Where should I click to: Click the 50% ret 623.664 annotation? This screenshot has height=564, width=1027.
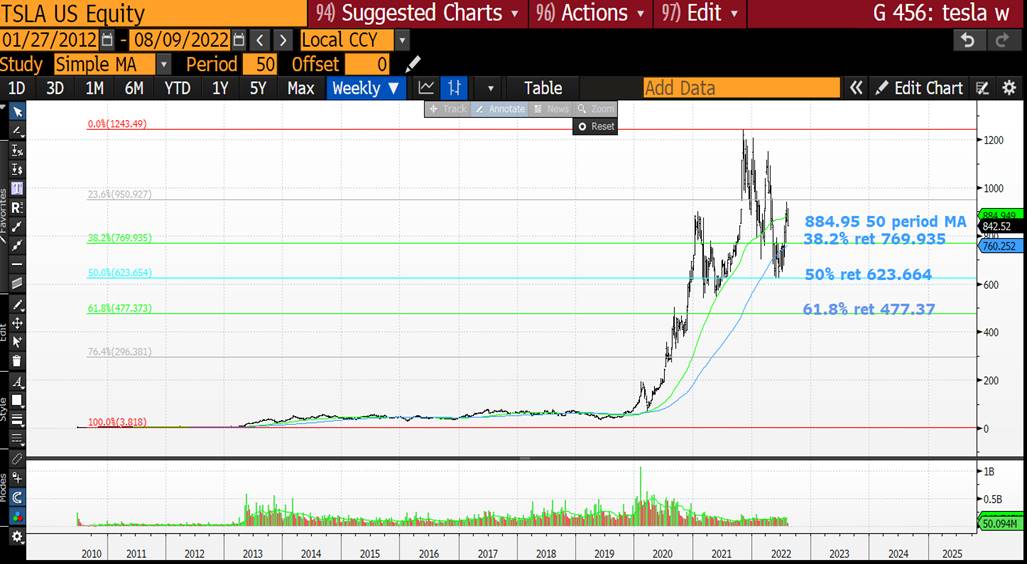click(x=868, y=274)
